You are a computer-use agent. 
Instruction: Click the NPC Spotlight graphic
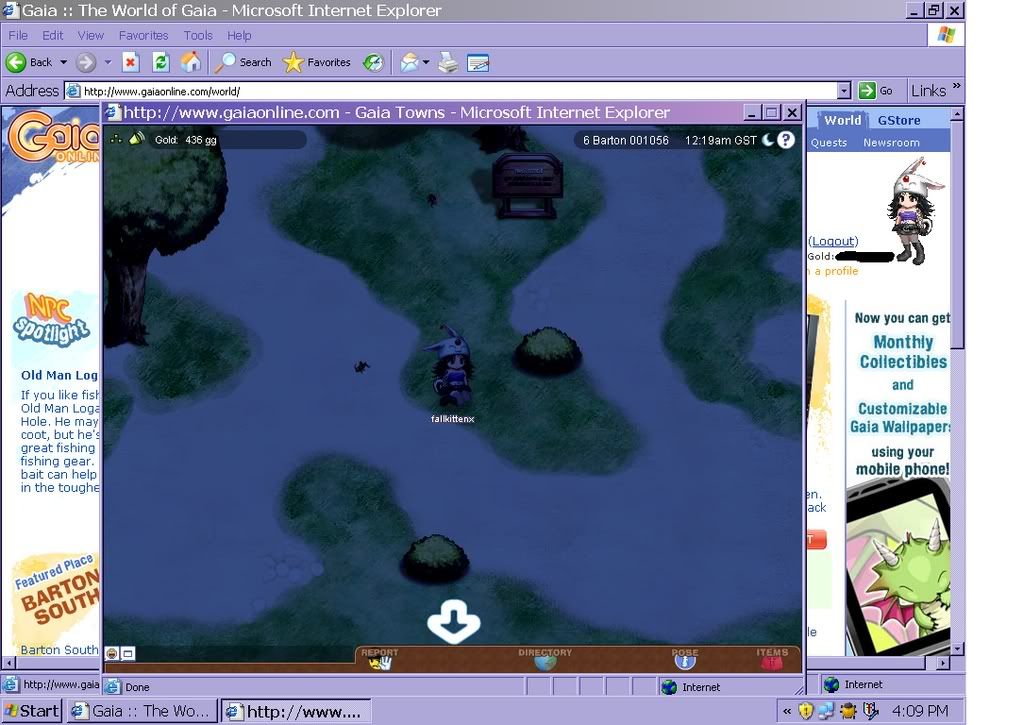50,320
